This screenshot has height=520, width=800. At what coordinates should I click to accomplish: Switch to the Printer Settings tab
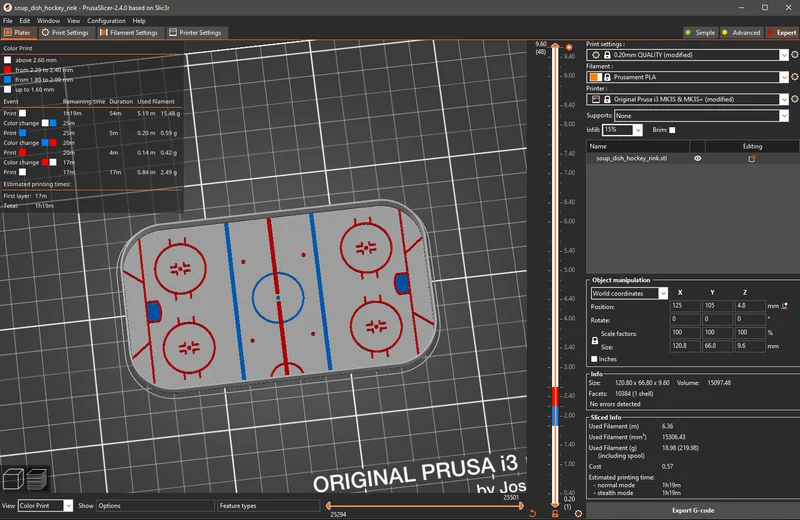click(195, 33)
